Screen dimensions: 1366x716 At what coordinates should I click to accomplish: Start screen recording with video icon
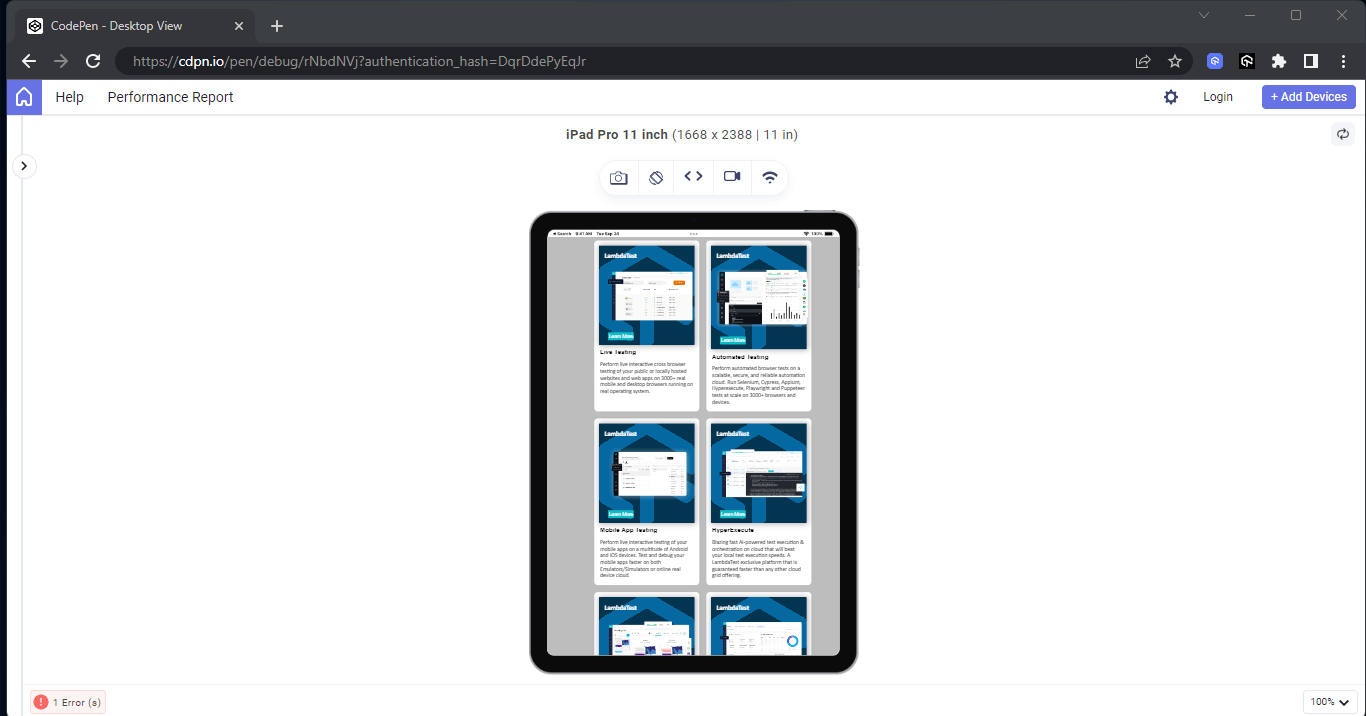(x=732, y=176)
